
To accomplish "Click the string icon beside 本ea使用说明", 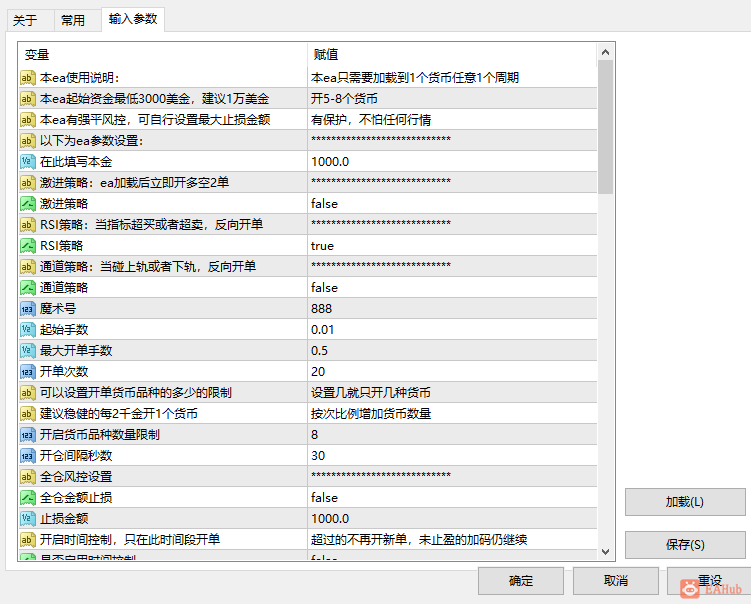I will [x=28, y=78].
